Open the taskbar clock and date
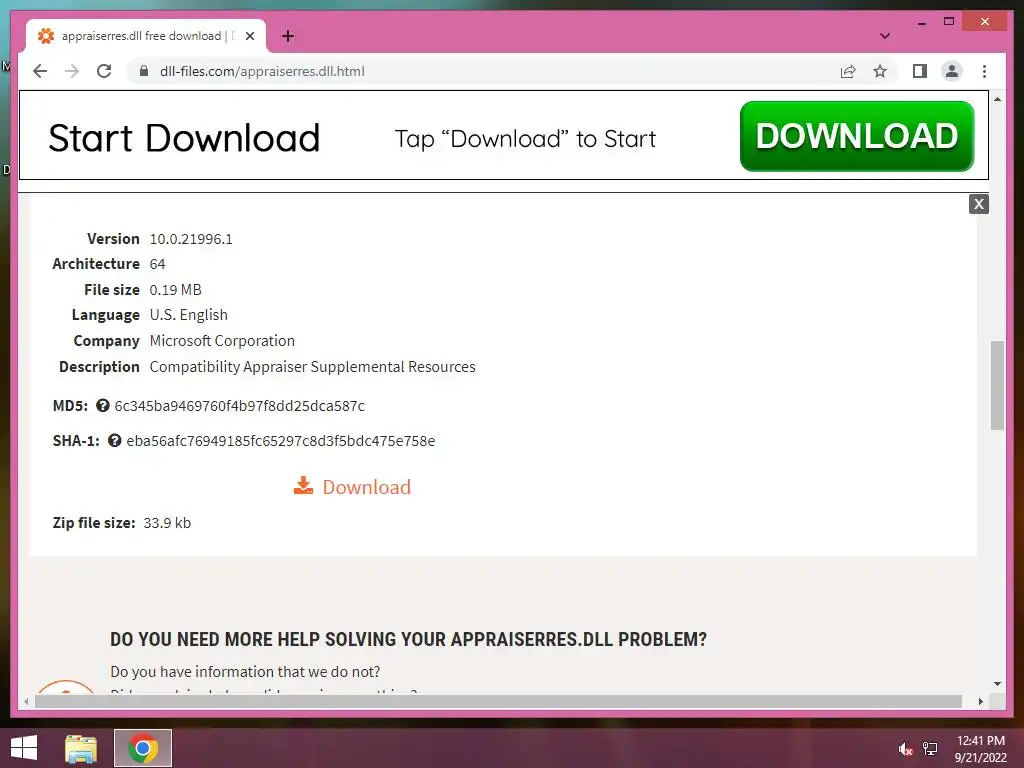The width and height of the screenshot is (1024, 768). coord(980,749)
